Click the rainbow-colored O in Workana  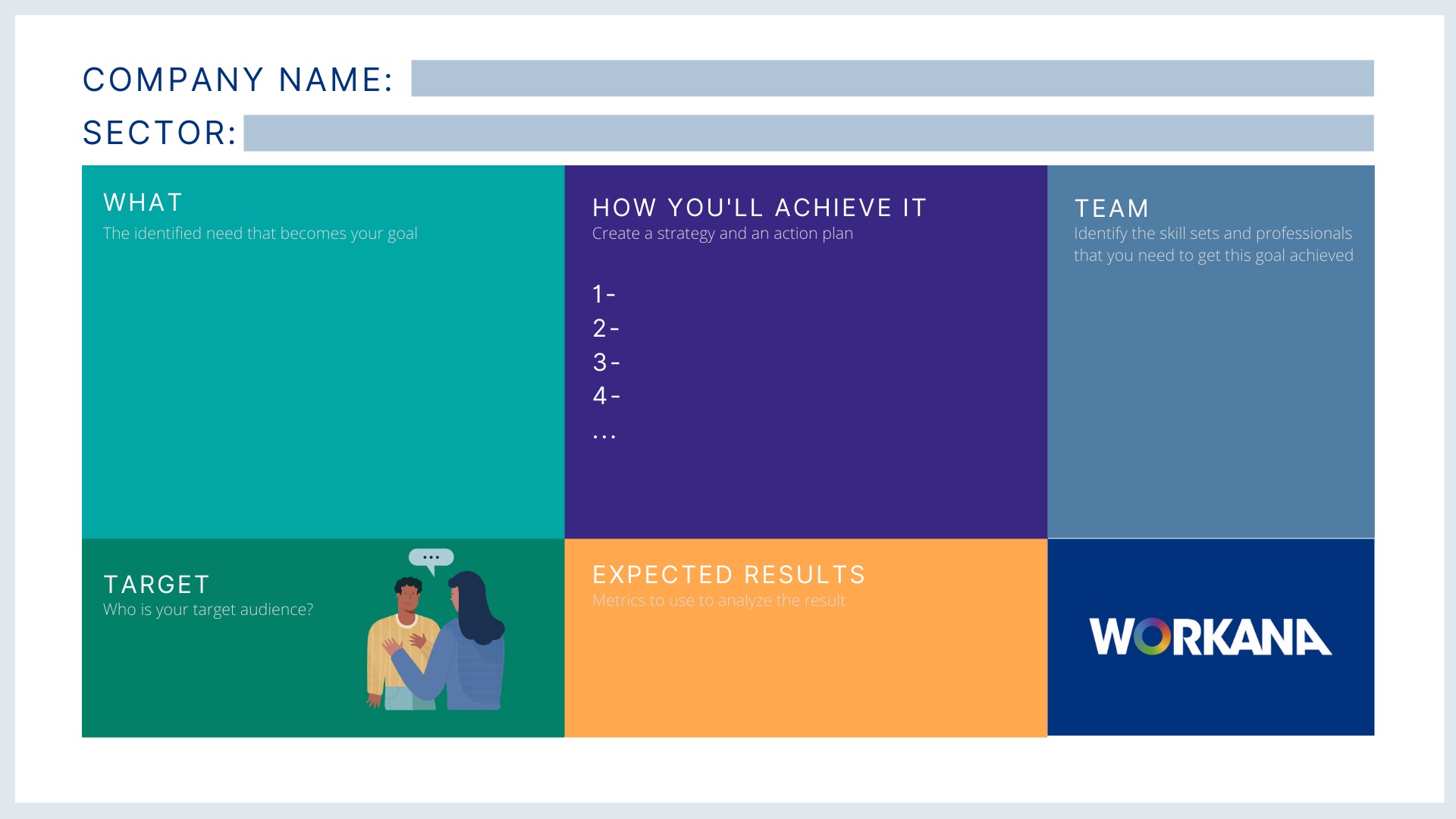(1152, 637)
